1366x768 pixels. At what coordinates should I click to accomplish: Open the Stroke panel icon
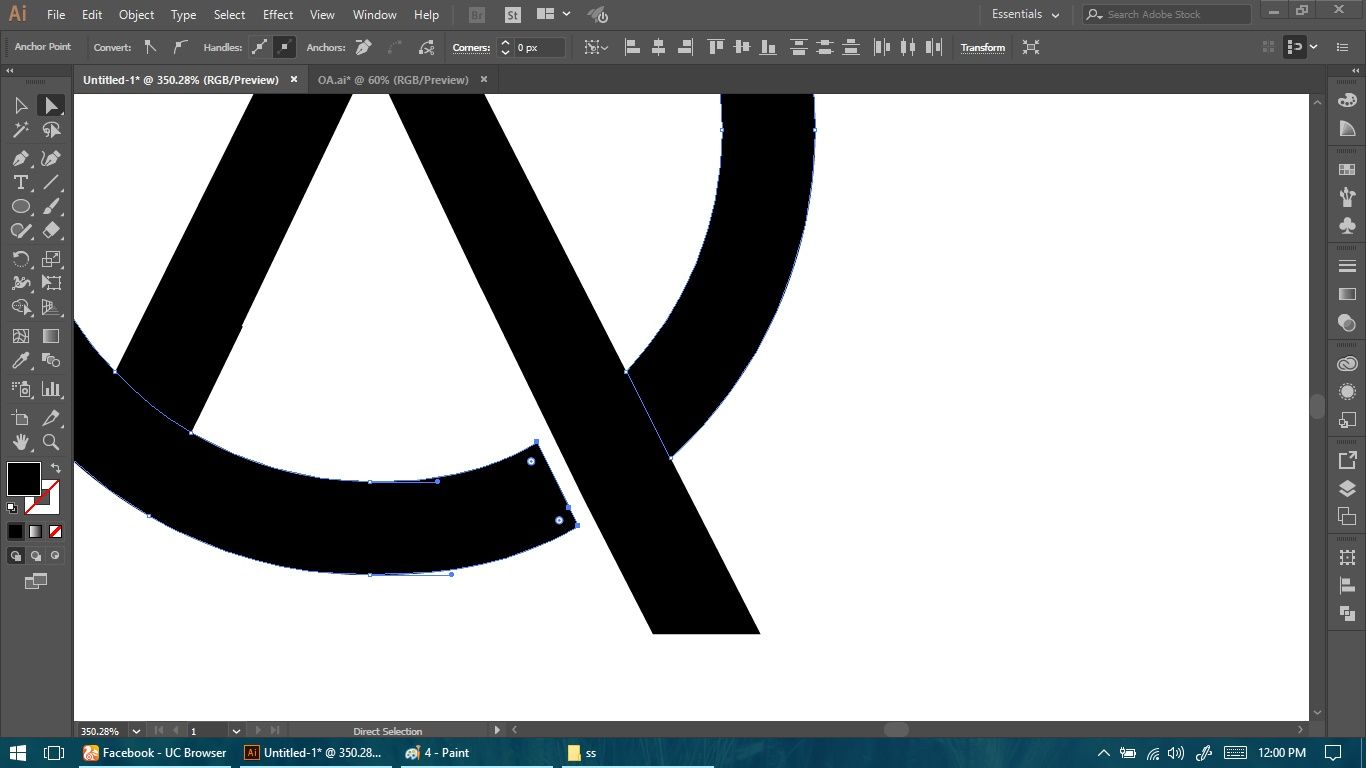tap(1347, 266)
